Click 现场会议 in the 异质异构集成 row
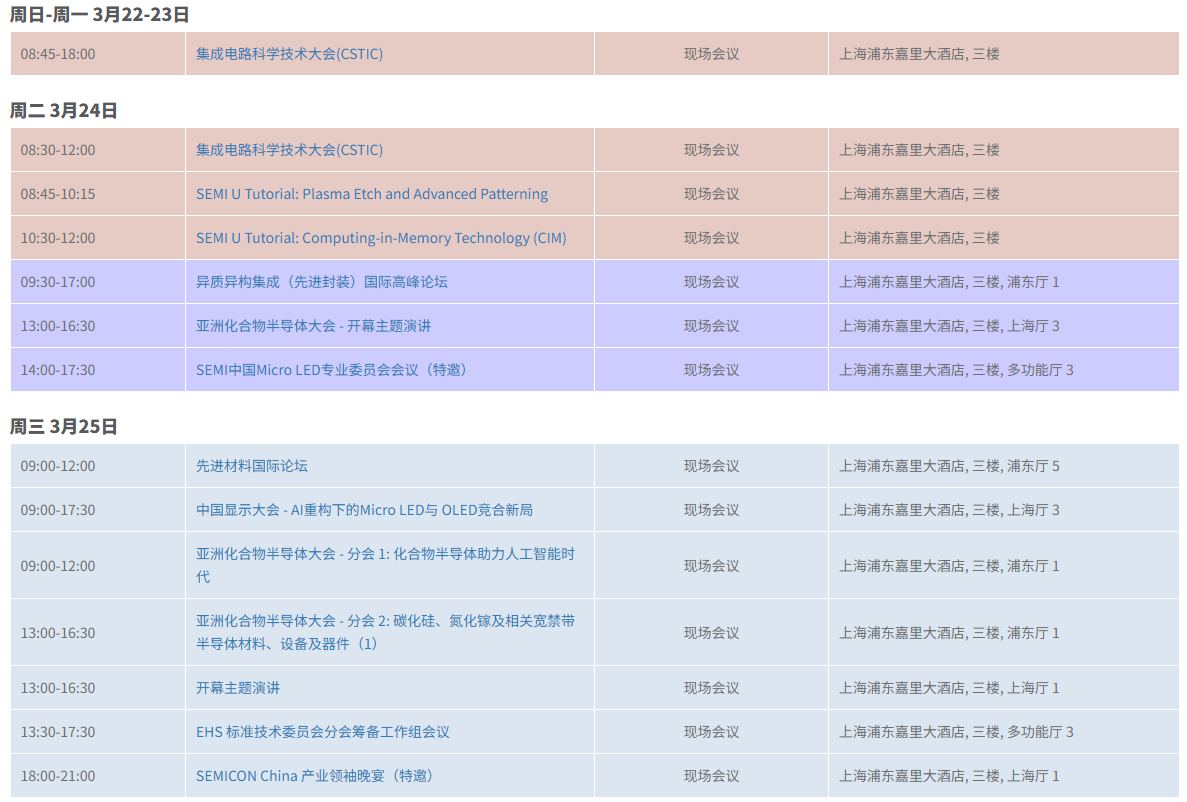 [x=712, y=282]
